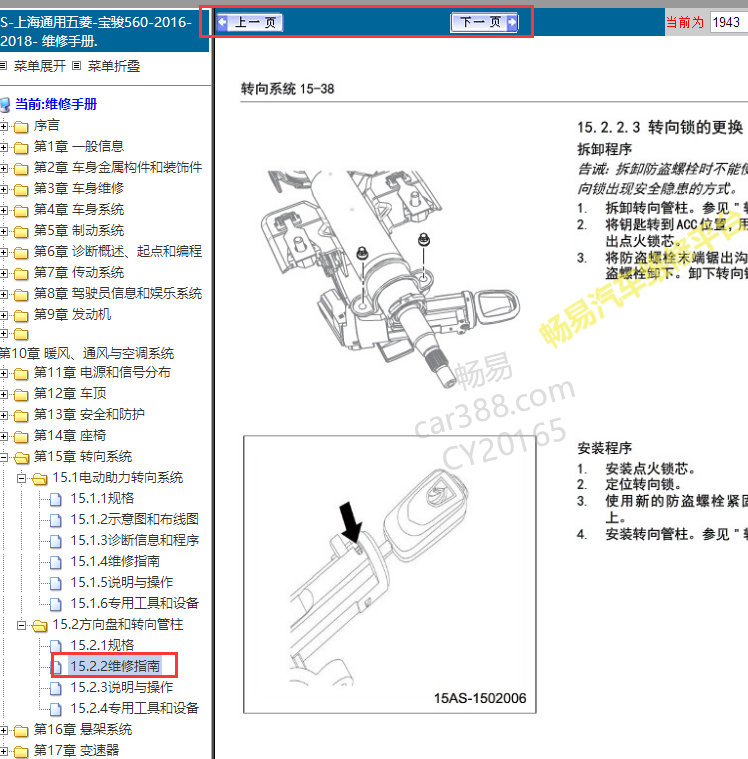The height and width of the screenshot is (759, 748).
Task: Click page header 转向系统 15-38
Action: tap(288, 89)
